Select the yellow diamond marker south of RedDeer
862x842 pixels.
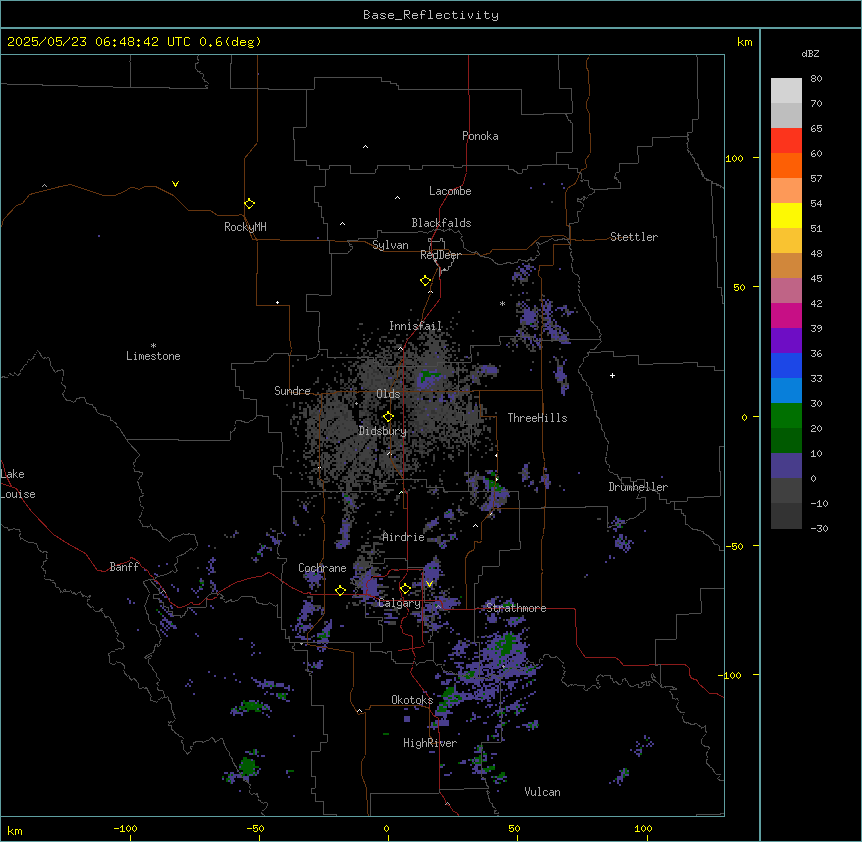pos(425,280)
